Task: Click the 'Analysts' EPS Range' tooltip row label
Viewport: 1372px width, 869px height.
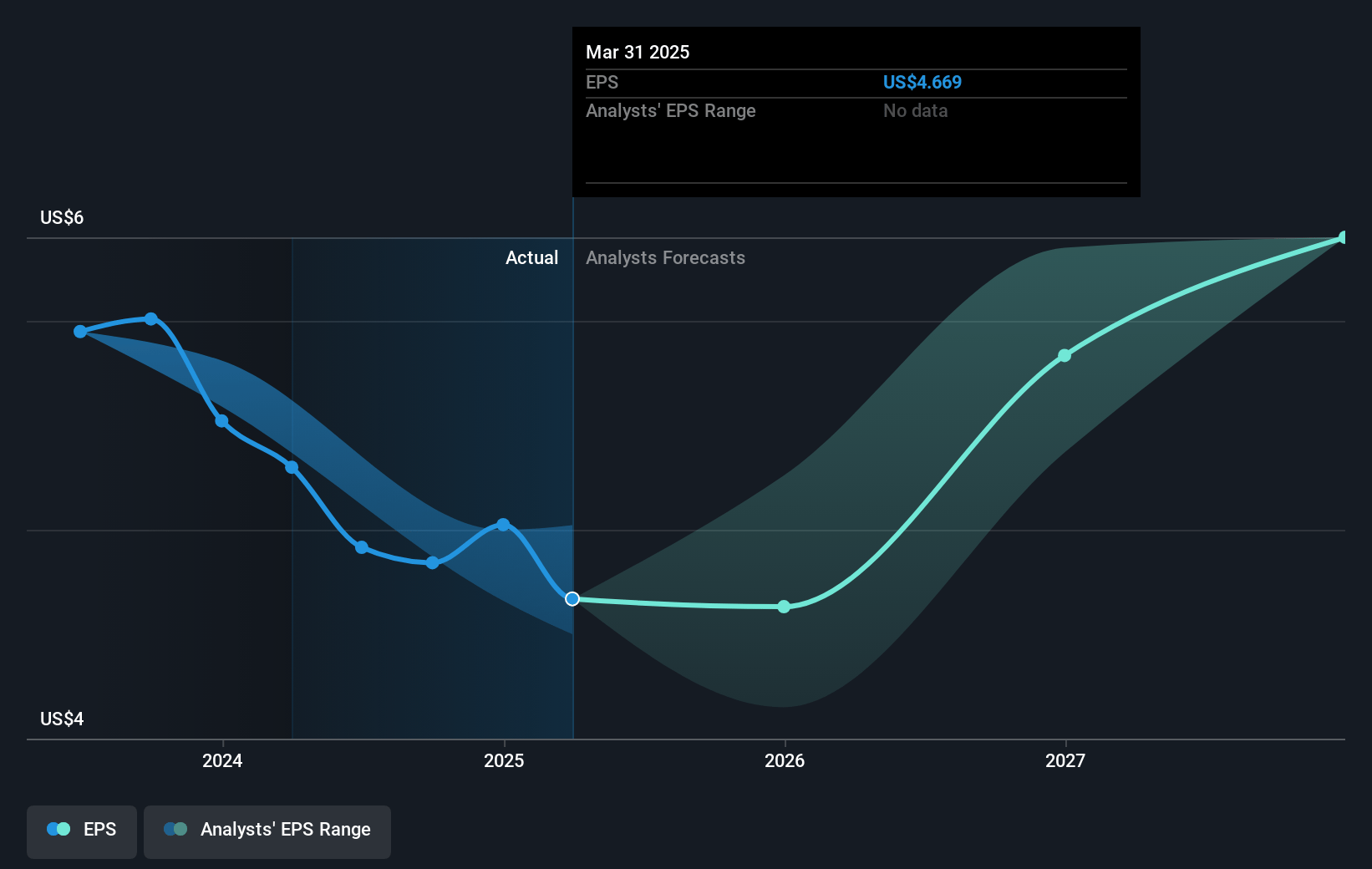Action: click(x=670, y=110)
